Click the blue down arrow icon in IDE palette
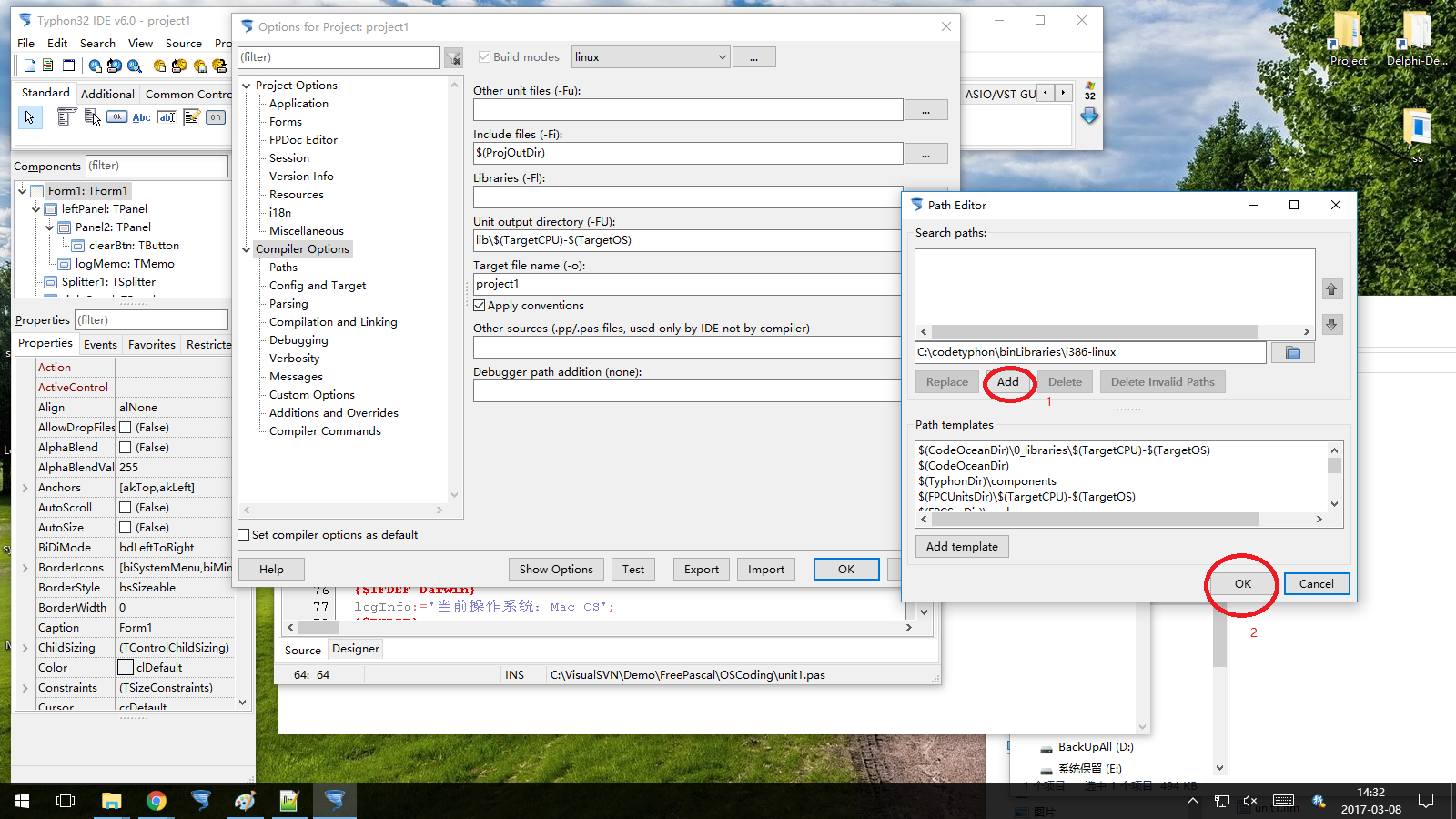This screenshot has height=819, width=1456. coord(1089,116)
